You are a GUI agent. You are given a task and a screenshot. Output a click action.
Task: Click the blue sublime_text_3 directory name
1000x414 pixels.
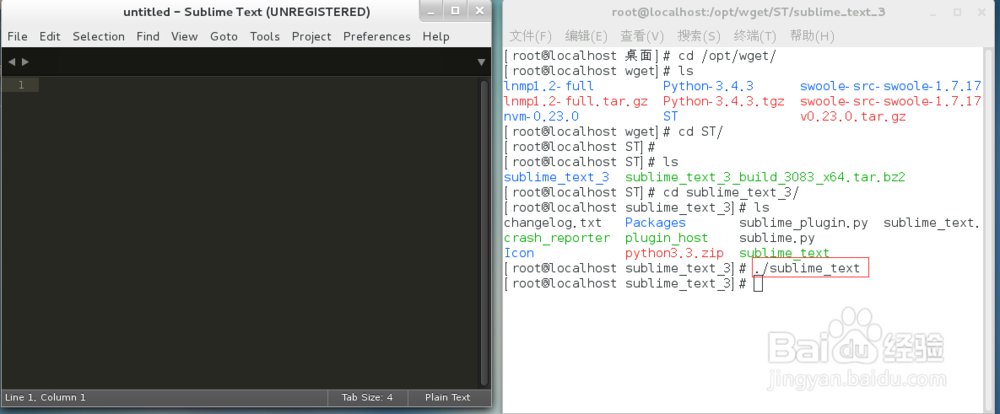pos(556,177)
